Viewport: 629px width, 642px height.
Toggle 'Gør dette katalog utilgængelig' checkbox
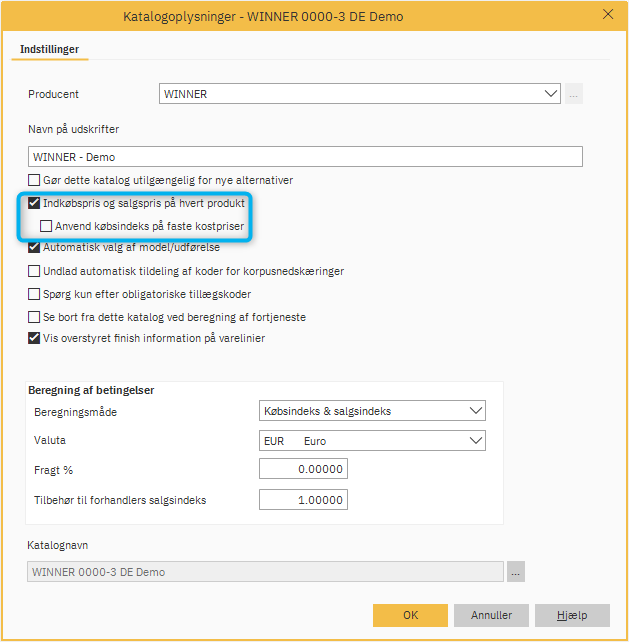(35, 180)
